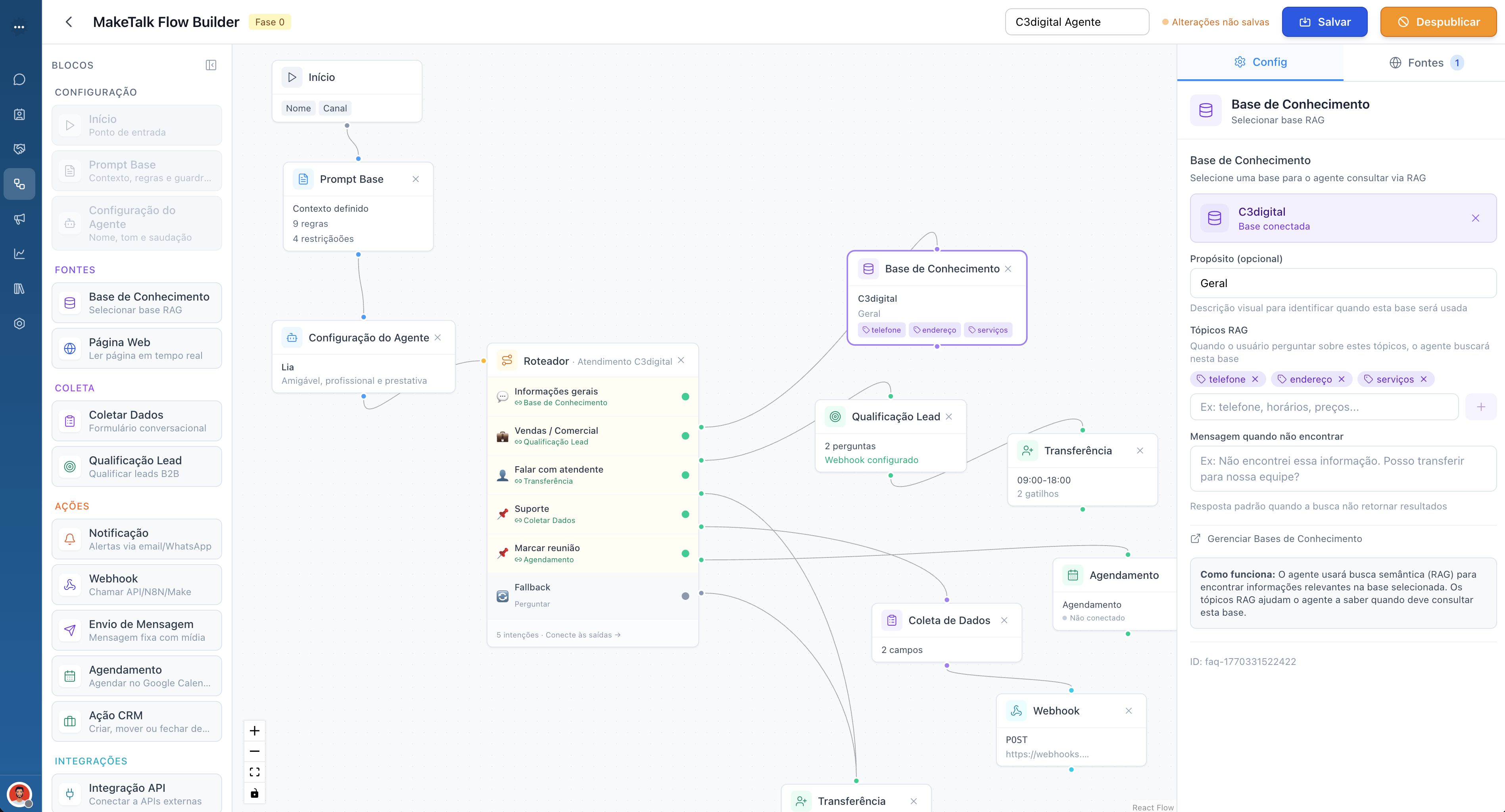Toggle the green dot on Informações gerais intention
Viewport: 1505px width, 812px height.
(685, 396)
